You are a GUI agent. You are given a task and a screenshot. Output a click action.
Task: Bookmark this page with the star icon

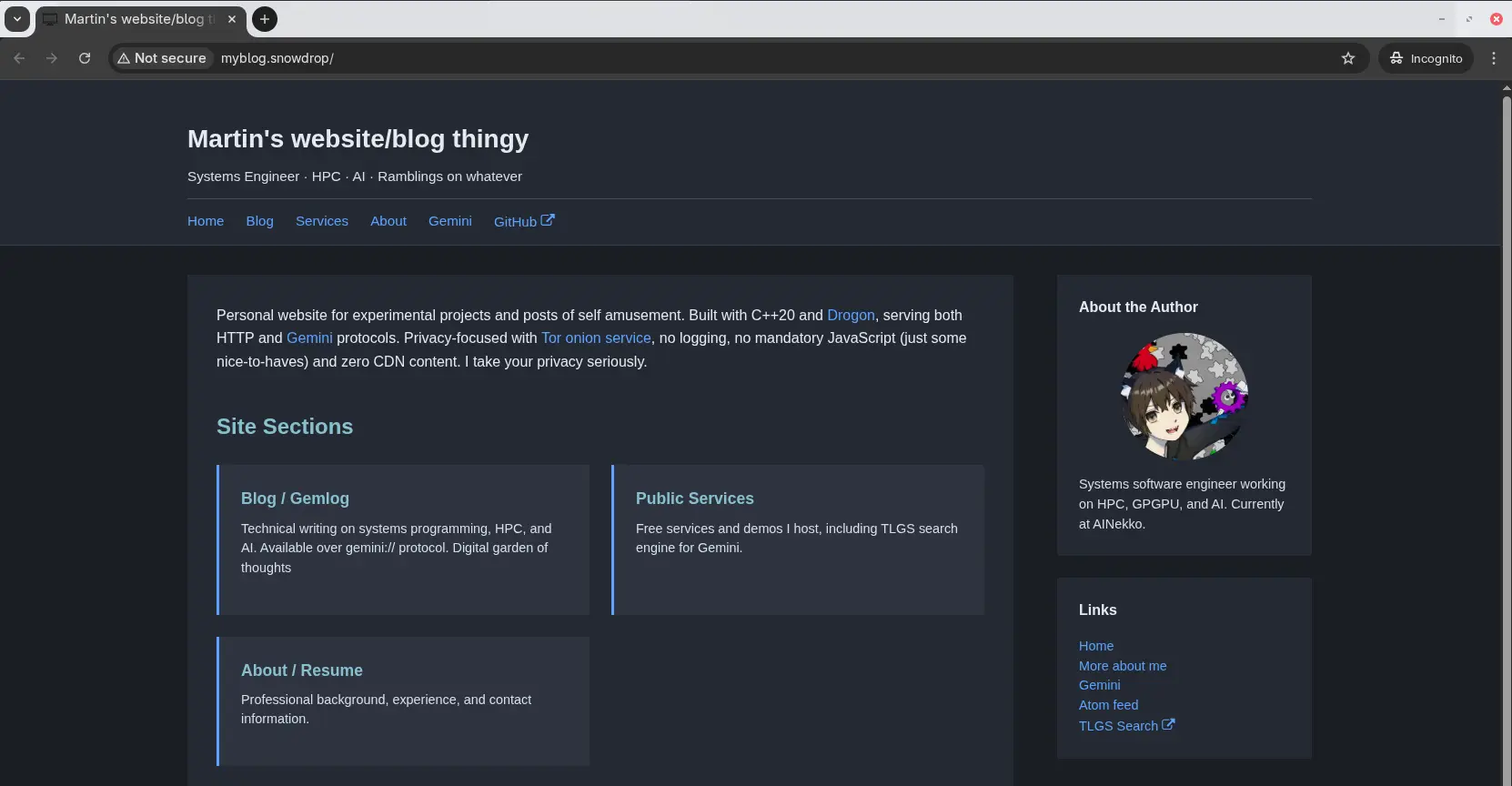[x=1347, y=58]
